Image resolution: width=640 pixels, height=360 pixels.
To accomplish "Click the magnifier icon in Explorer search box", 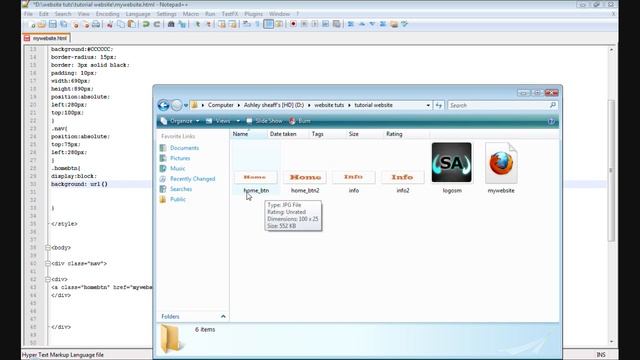I will (553, 105).
